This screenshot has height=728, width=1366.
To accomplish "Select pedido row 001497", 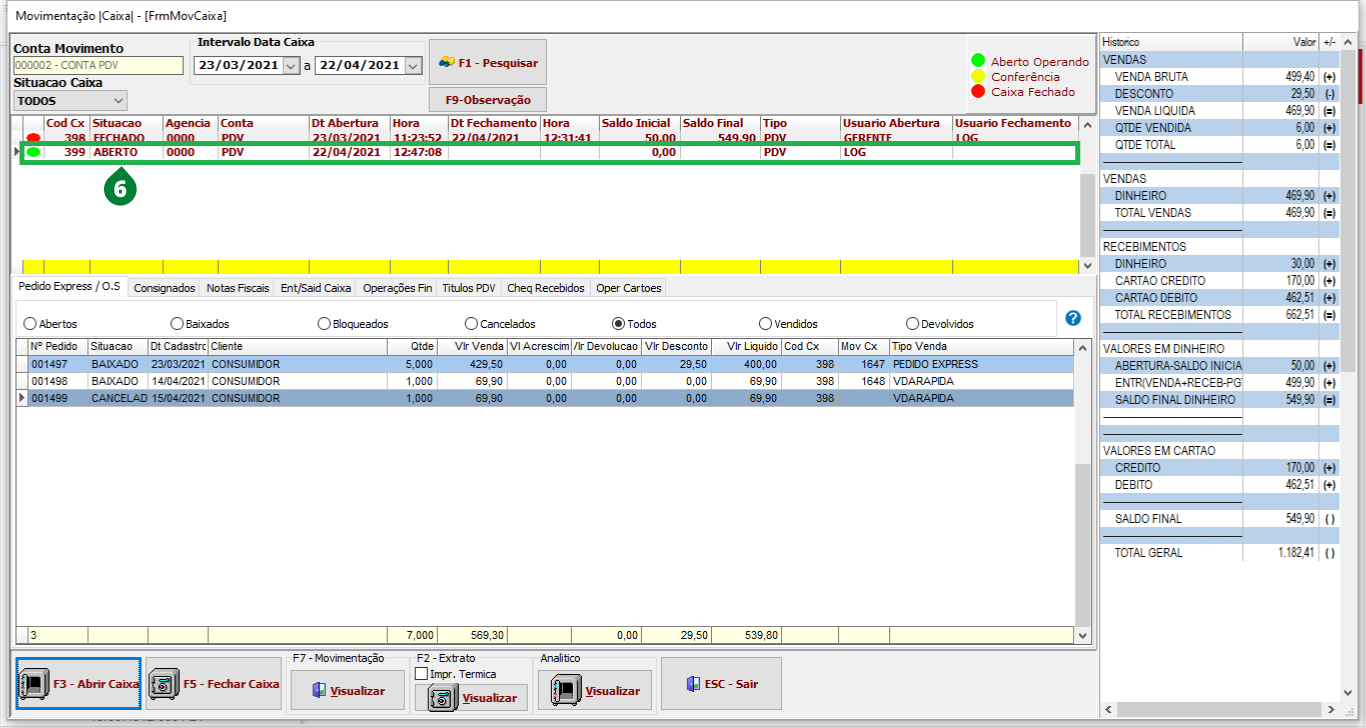I will (544, 364).
